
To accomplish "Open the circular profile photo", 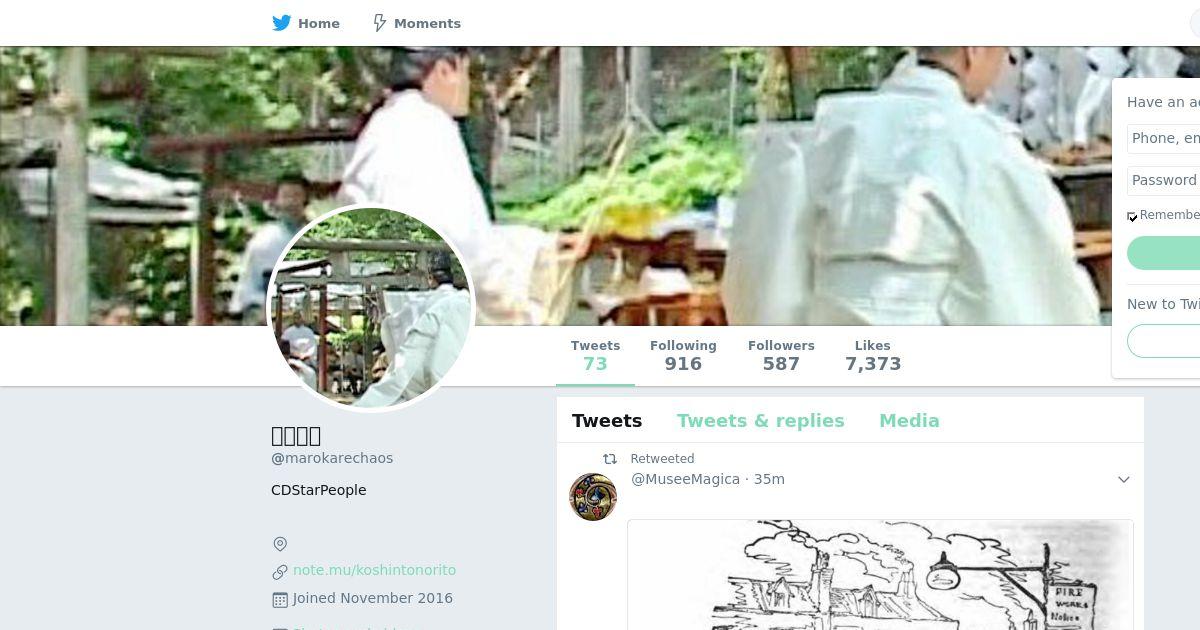I will click(x=371, y=308).
